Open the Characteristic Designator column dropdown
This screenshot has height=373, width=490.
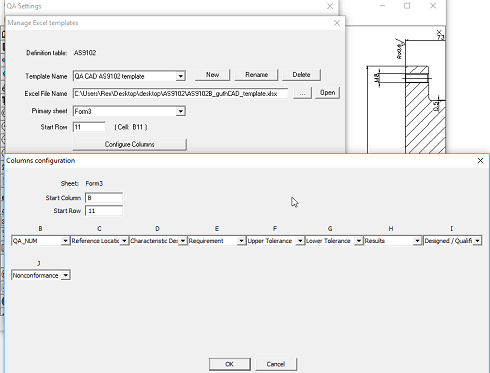point(158,241)
